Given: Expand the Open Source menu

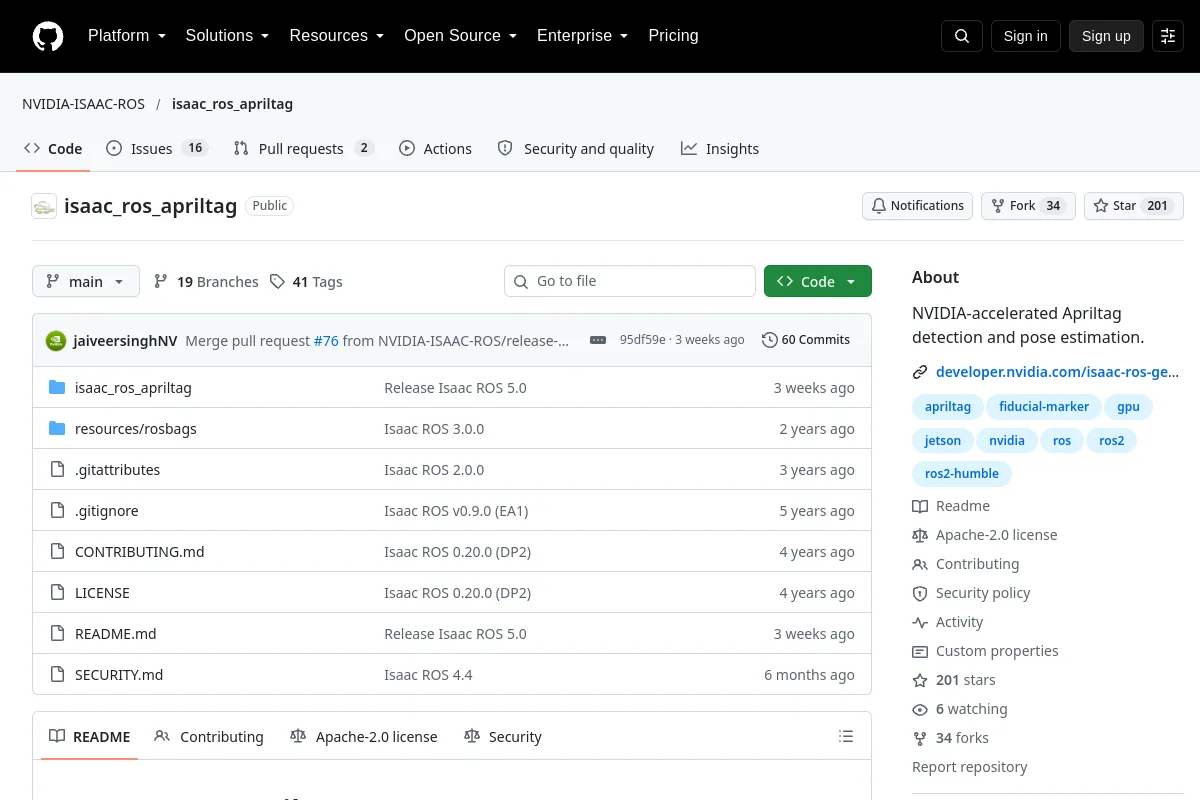Looking at the screenshot, I should coord(460,36).
